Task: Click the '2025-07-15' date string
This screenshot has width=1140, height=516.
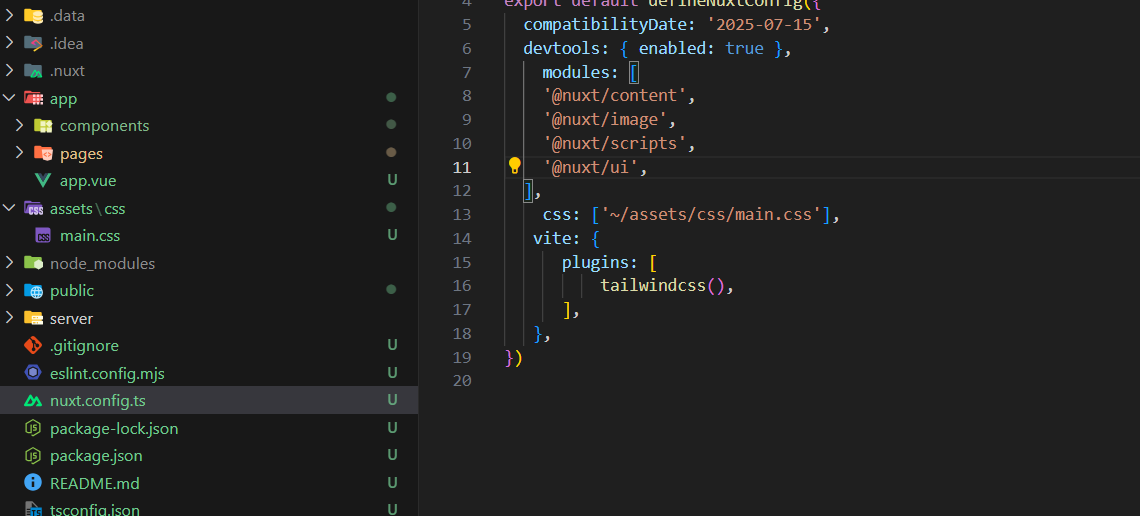Action: (x=764, y=25)
